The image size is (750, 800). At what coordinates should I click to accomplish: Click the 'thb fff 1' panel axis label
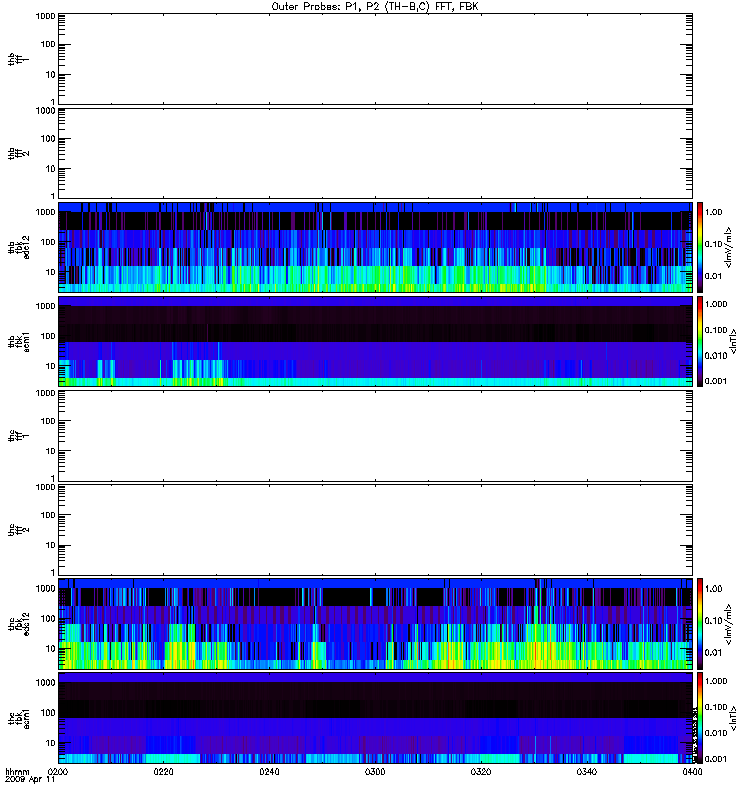(19, 59)
